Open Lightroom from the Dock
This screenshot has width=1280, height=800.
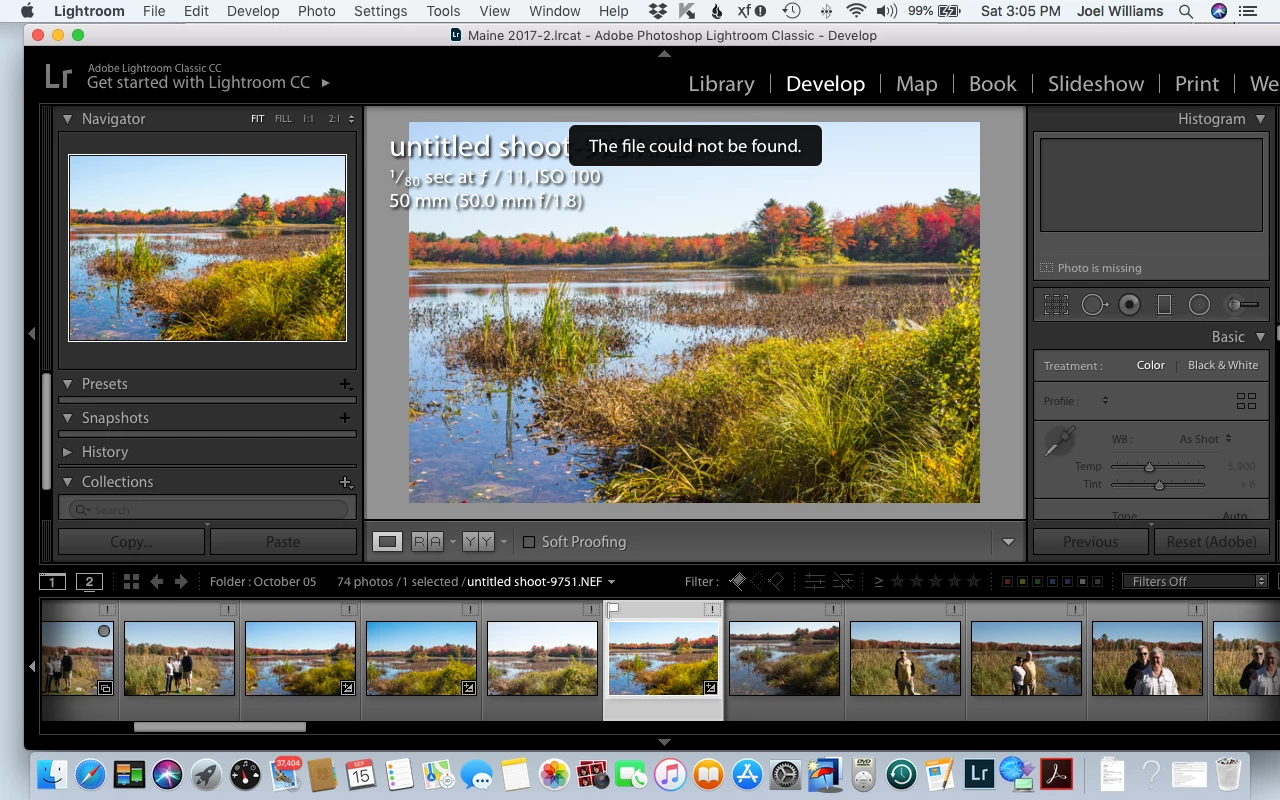[x=979, y=773]
